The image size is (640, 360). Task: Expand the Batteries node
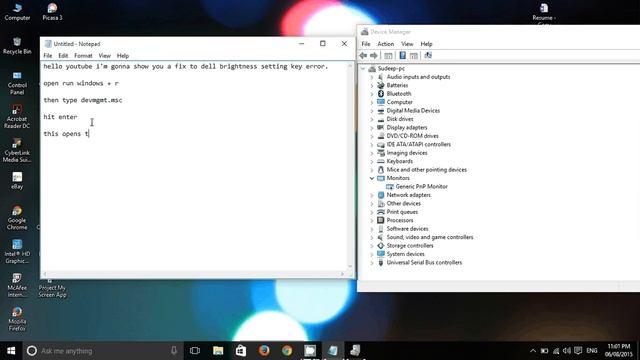tap(372, 86)
